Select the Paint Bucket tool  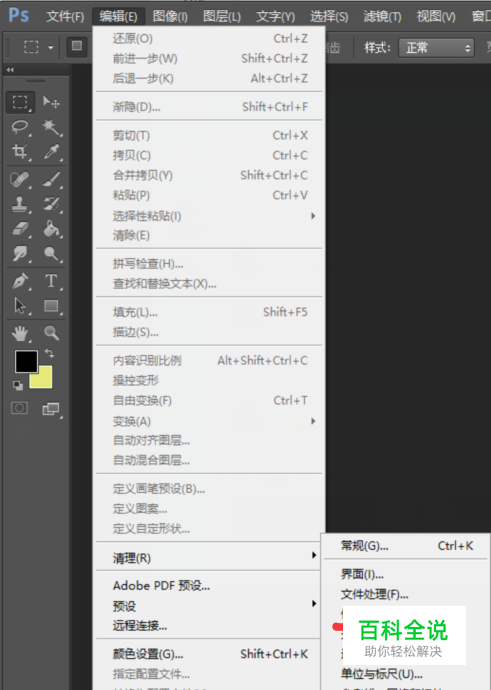point(51,229)
